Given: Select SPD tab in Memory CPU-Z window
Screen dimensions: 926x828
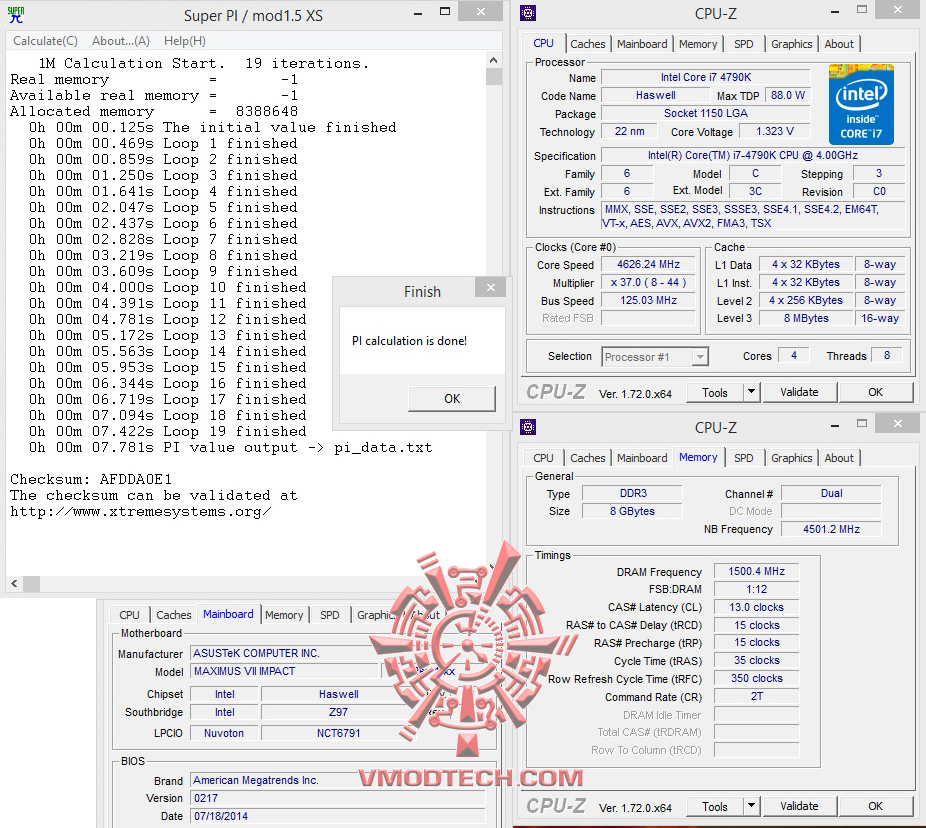Looking at the screenshot, I should click(744, 458).
